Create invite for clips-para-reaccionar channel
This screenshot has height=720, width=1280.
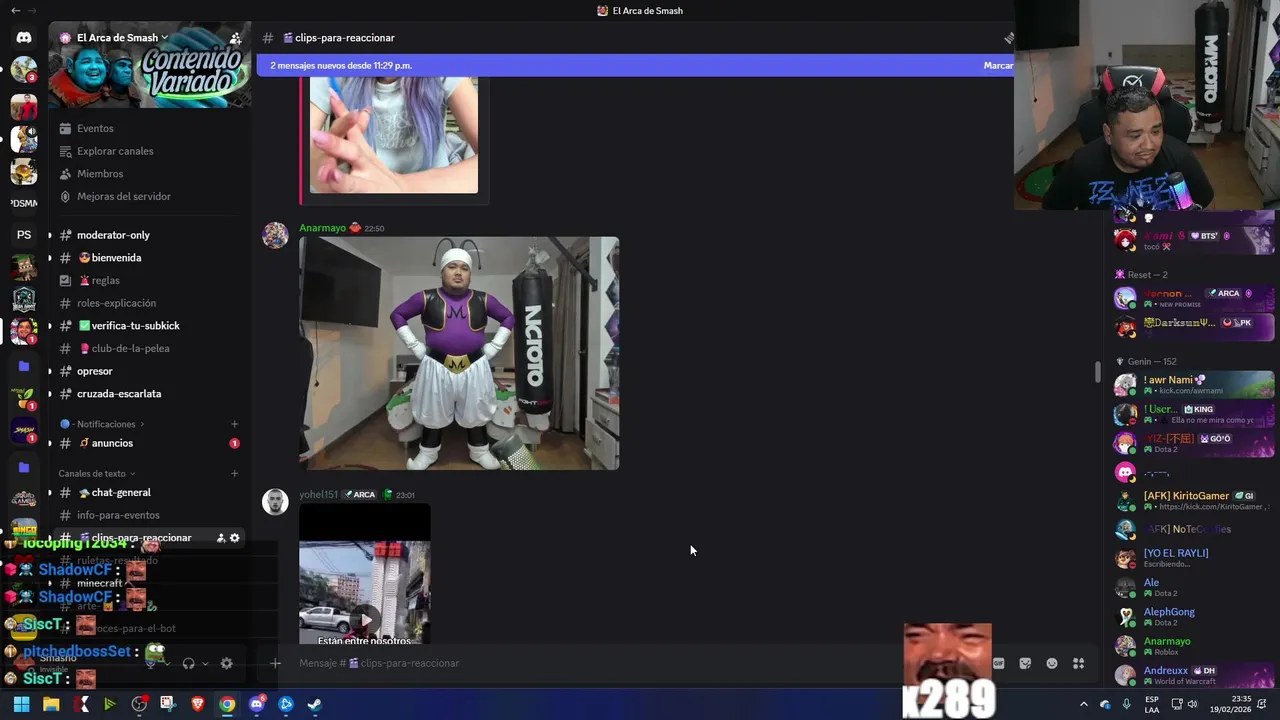pyautogui.click(x=221, y=538)
